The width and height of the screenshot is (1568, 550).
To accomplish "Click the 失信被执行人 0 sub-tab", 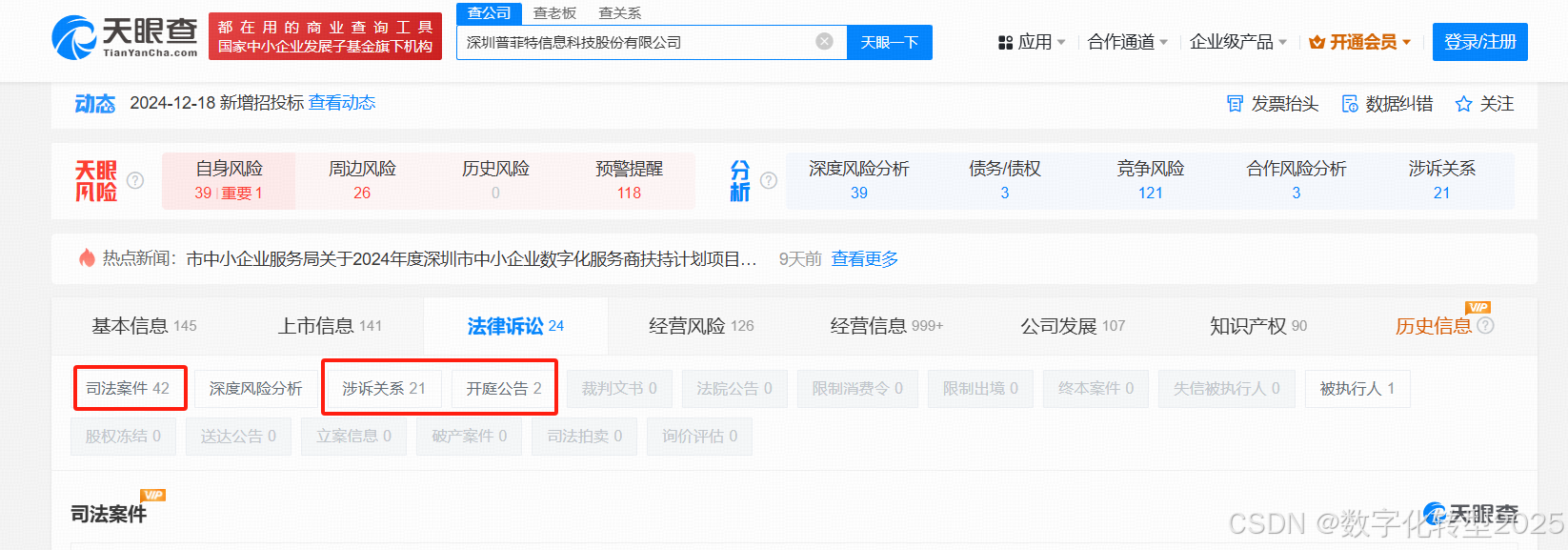I will click(1227, 388).
